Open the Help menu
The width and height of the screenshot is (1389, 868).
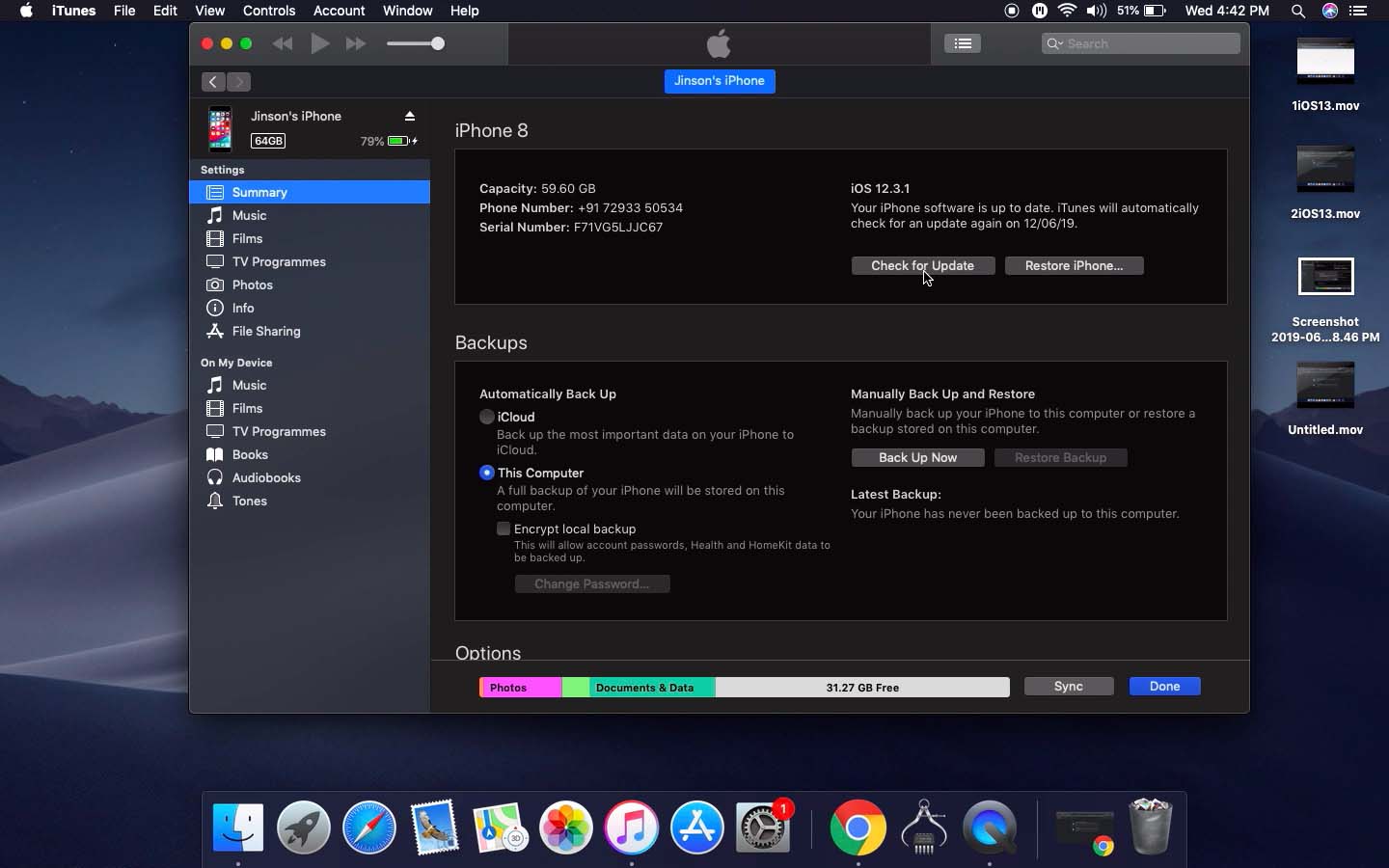pyautogui.click(x=464, y=11)
